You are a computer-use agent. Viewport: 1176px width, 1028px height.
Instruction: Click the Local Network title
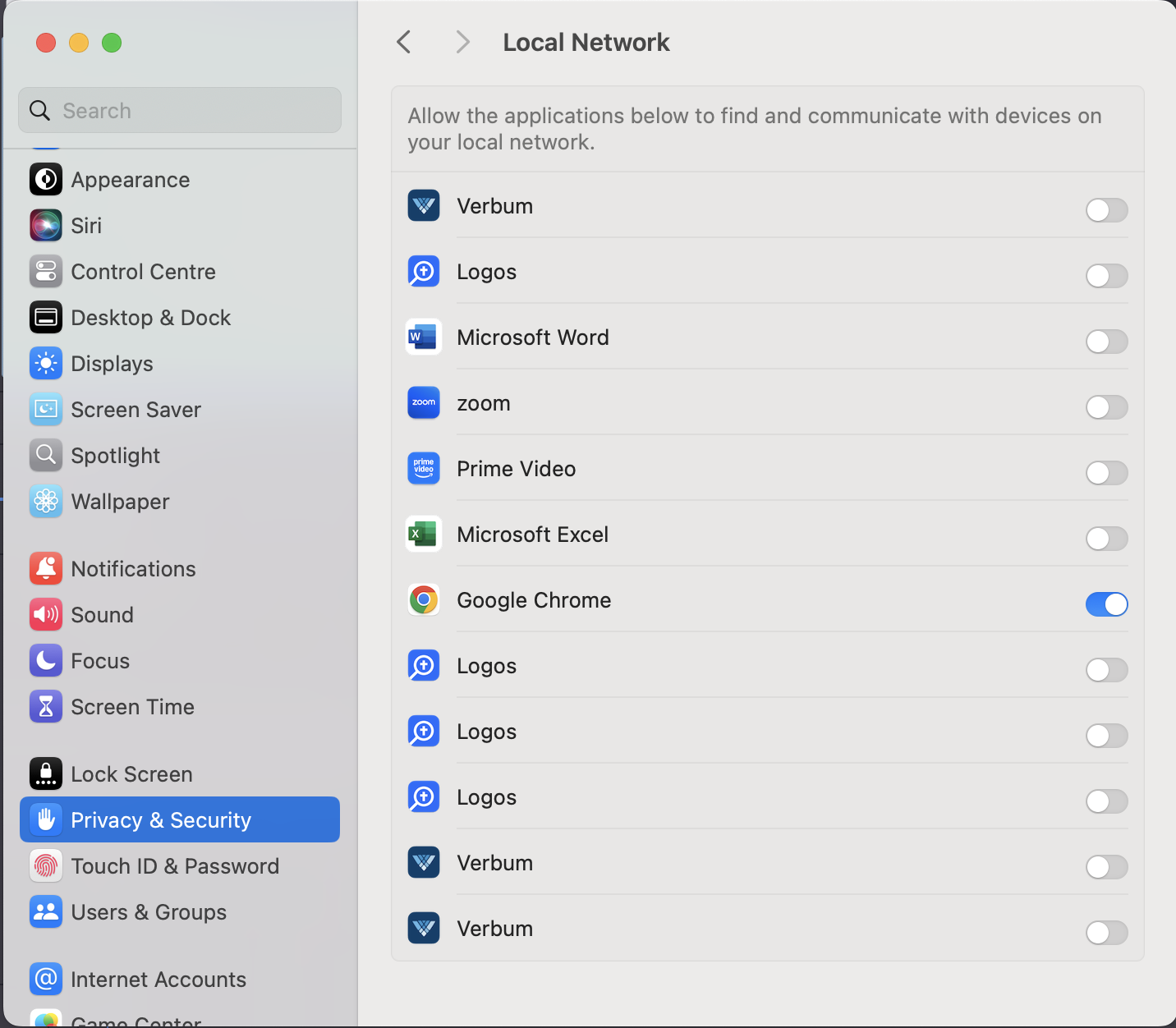[x=586, y=42]
